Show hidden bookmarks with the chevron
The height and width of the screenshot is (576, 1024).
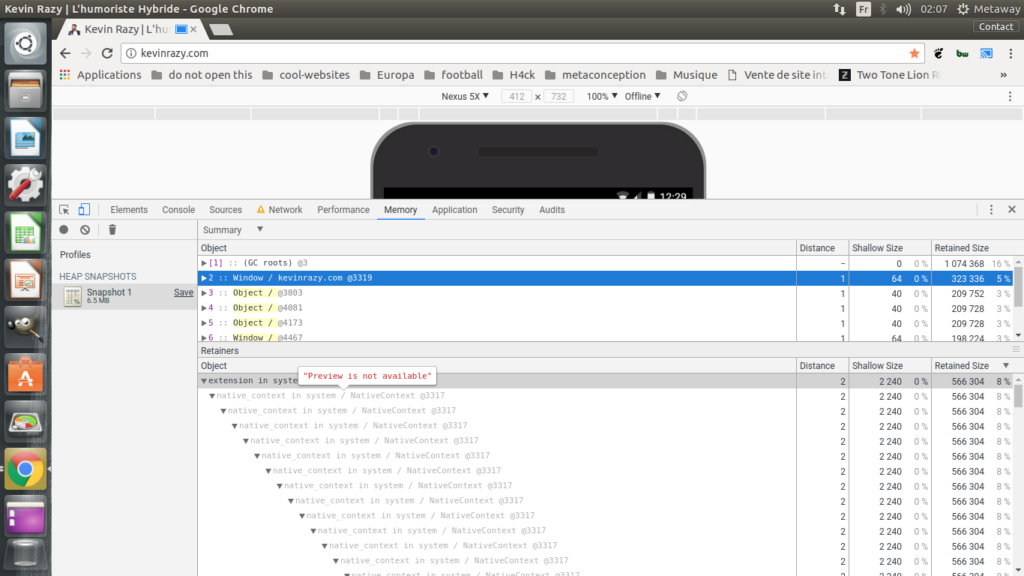coord(1003,75)
